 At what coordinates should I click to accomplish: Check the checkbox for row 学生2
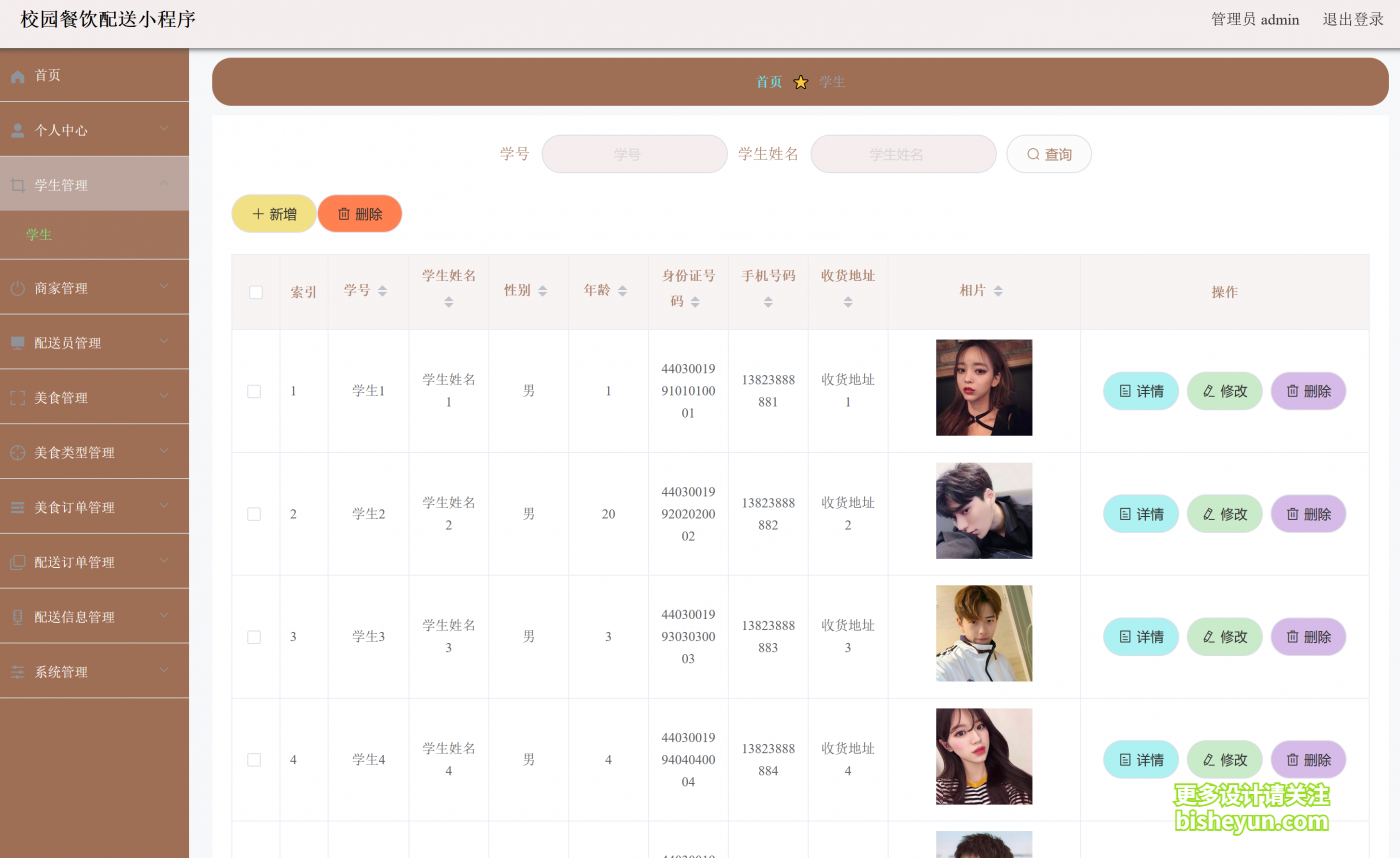point(254,514)
